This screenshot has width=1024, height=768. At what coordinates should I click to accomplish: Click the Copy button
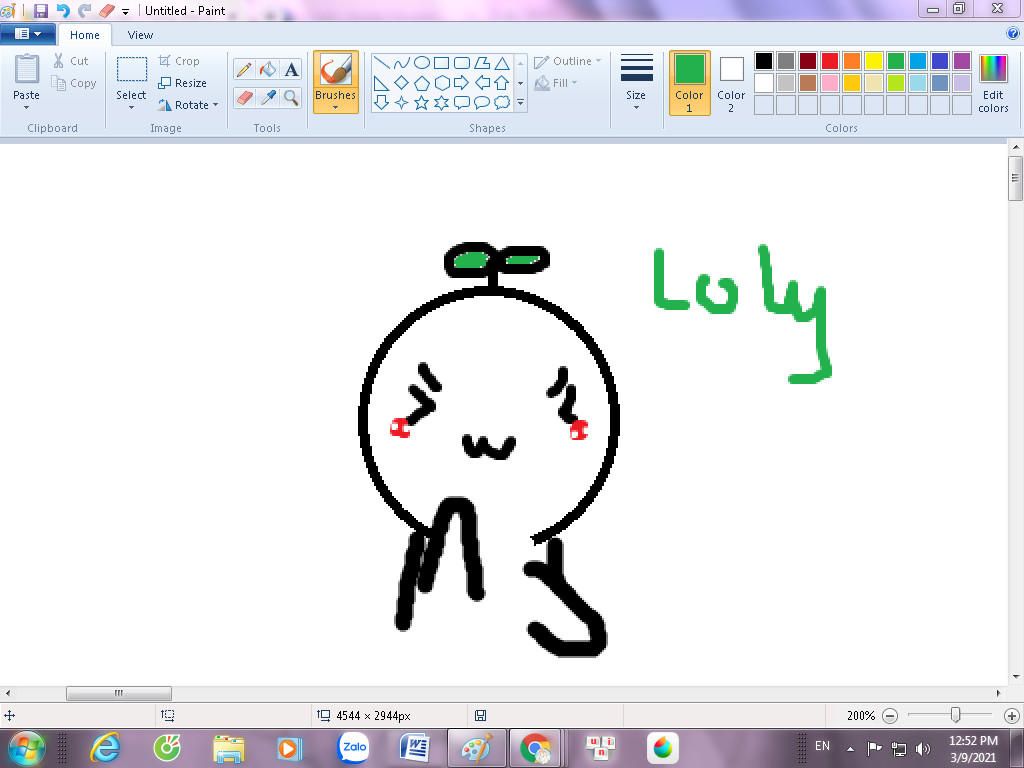(74, 84)
